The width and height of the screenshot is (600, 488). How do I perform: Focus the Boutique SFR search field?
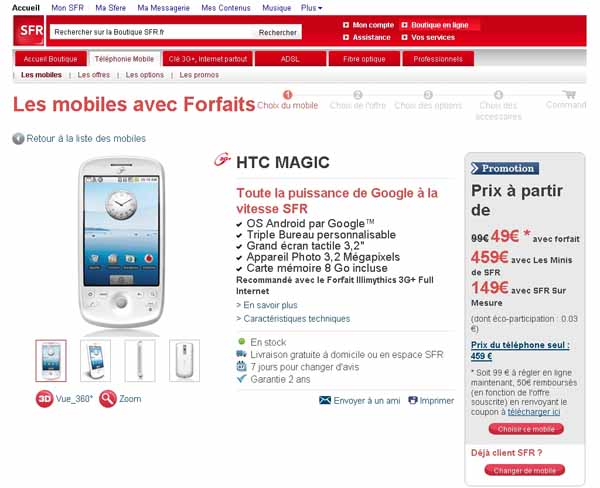click(x=152, y=32)
